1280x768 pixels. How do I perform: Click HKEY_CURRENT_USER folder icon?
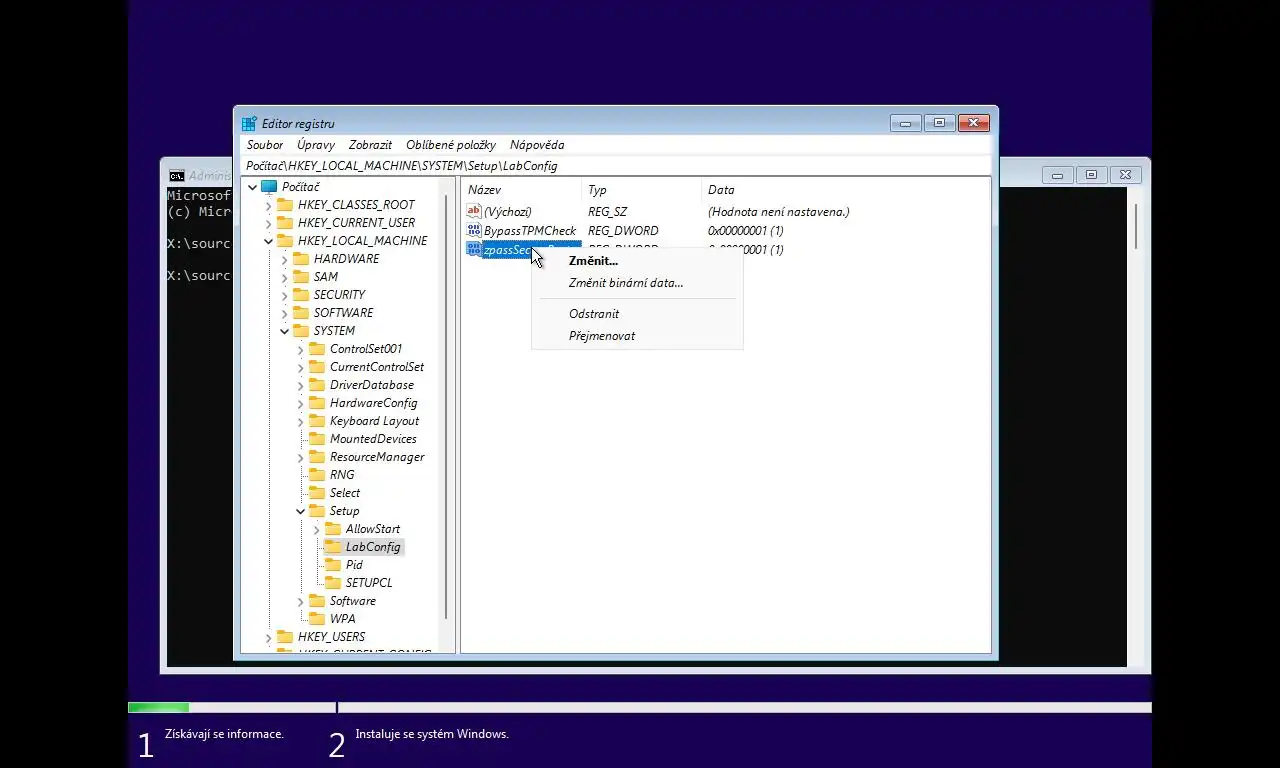point(285,223)
